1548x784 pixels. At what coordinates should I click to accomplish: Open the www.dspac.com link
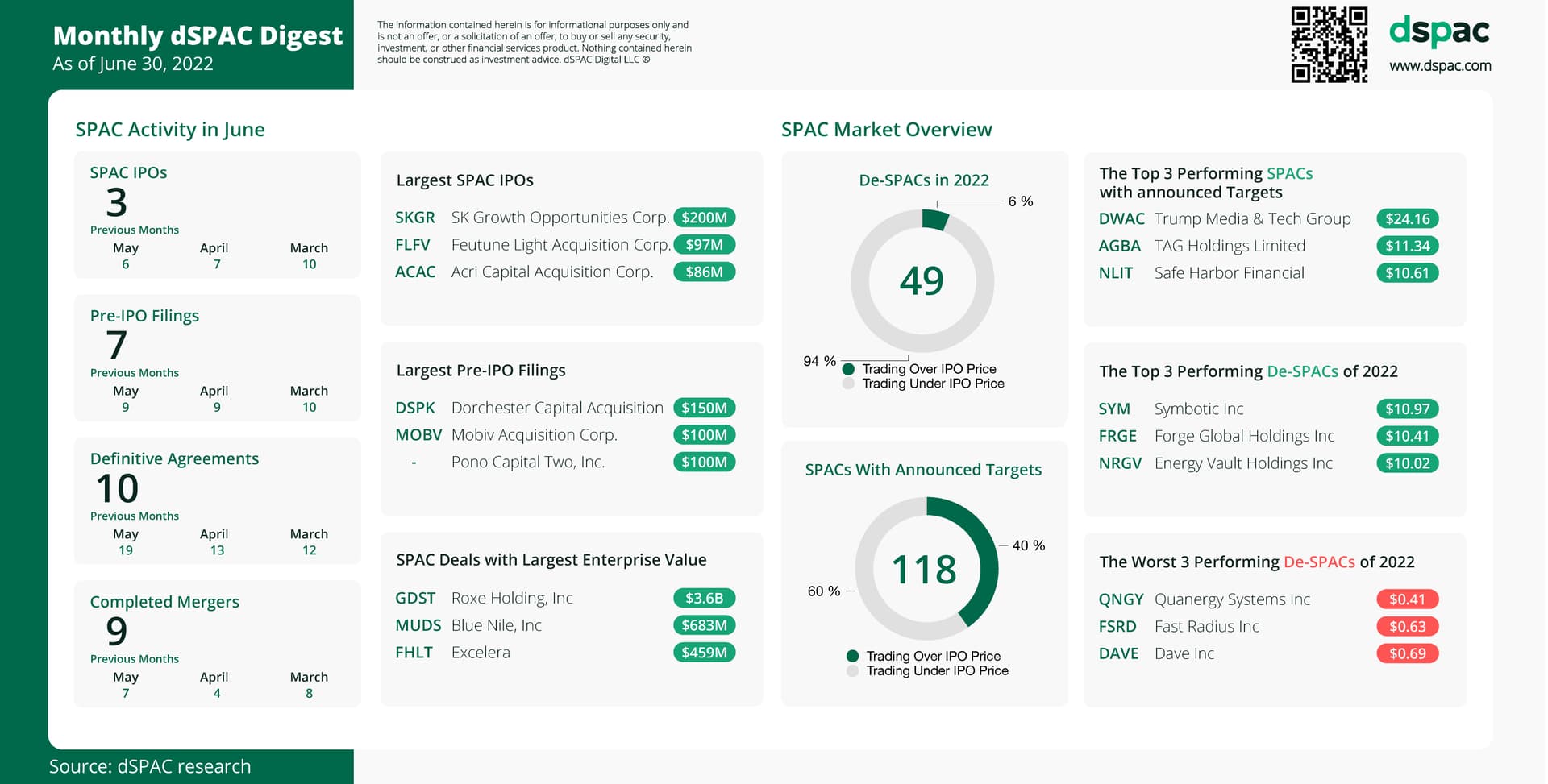pyautogui.click(x=1440, y=66)
